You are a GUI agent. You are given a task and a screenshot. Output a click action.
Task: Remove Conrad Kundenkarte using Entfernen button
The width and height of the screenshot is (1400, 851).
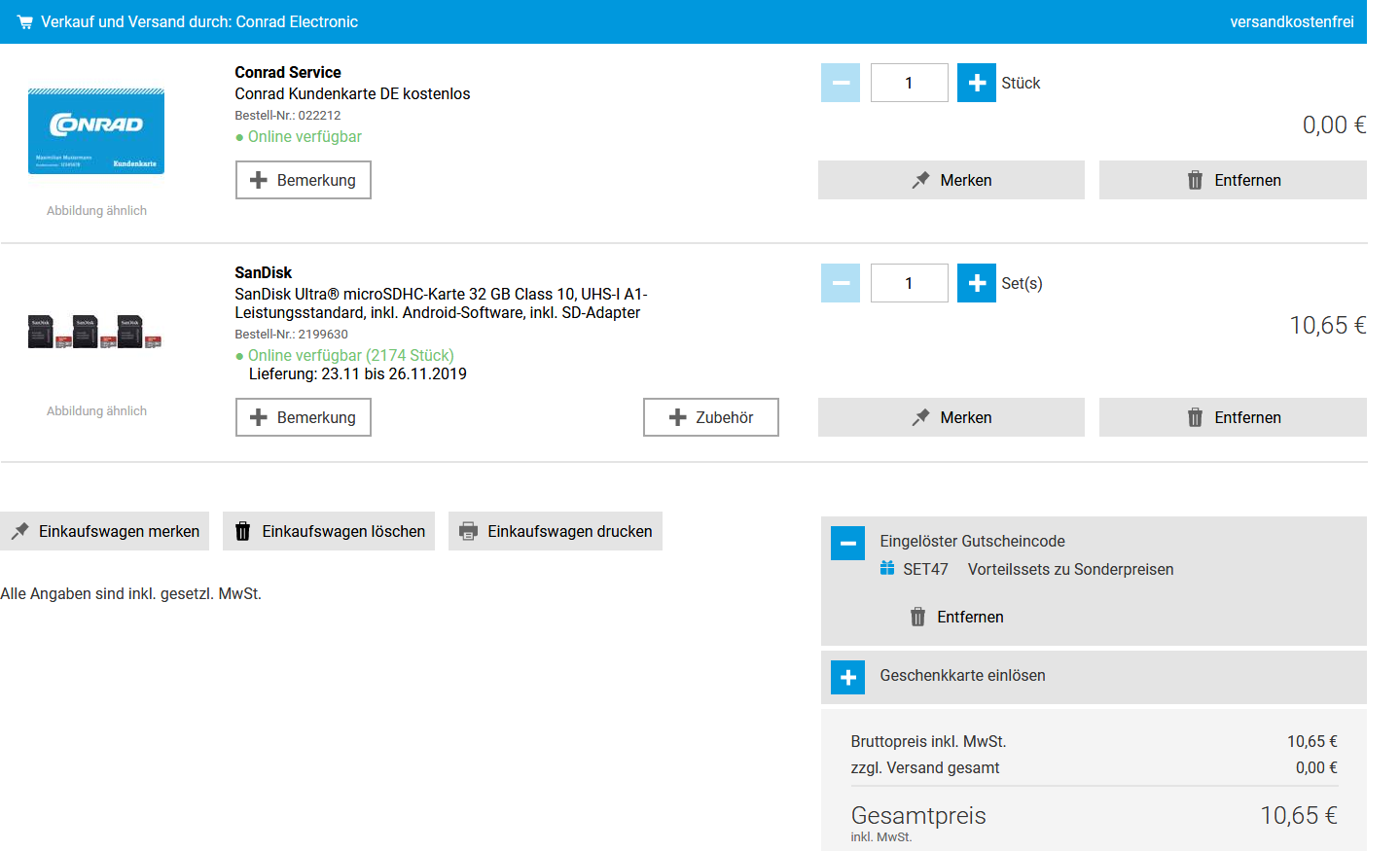pos(1233,180)
